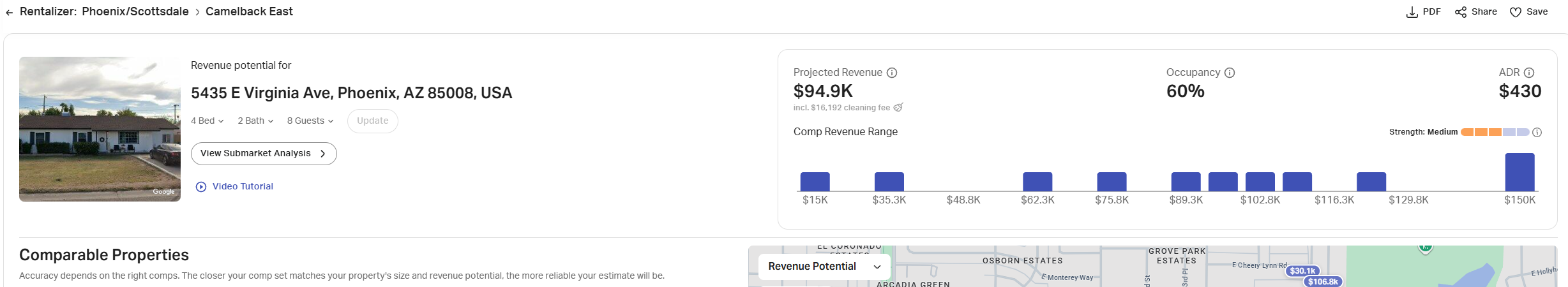Select the $106.8k map marker
1568x287 pixels.
(1323, 281)
